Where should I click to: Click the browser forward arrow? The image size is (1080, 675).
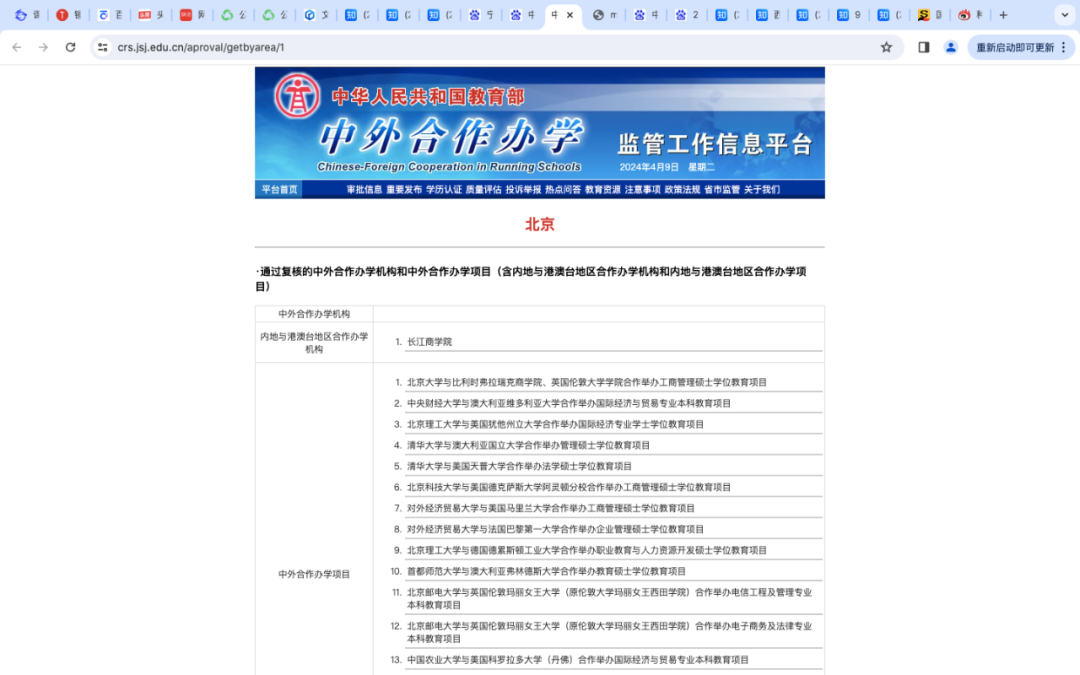tap(43, 48)
